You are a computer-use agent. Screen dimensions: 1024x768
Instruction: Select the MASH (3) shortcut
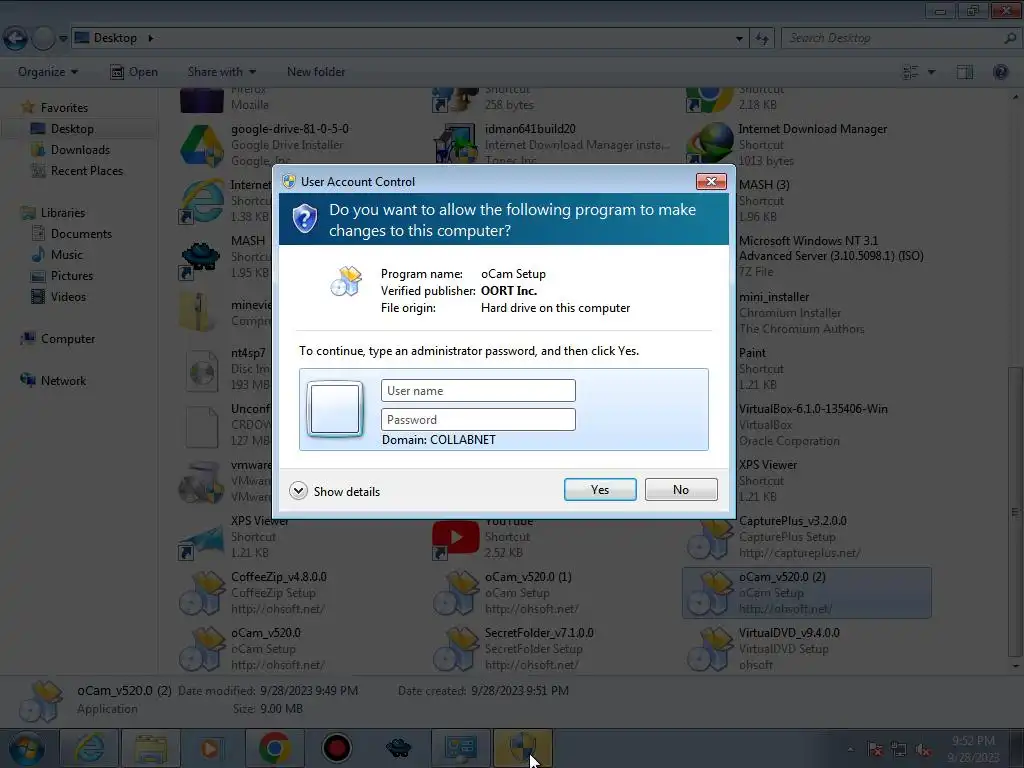tap(764, 200)
